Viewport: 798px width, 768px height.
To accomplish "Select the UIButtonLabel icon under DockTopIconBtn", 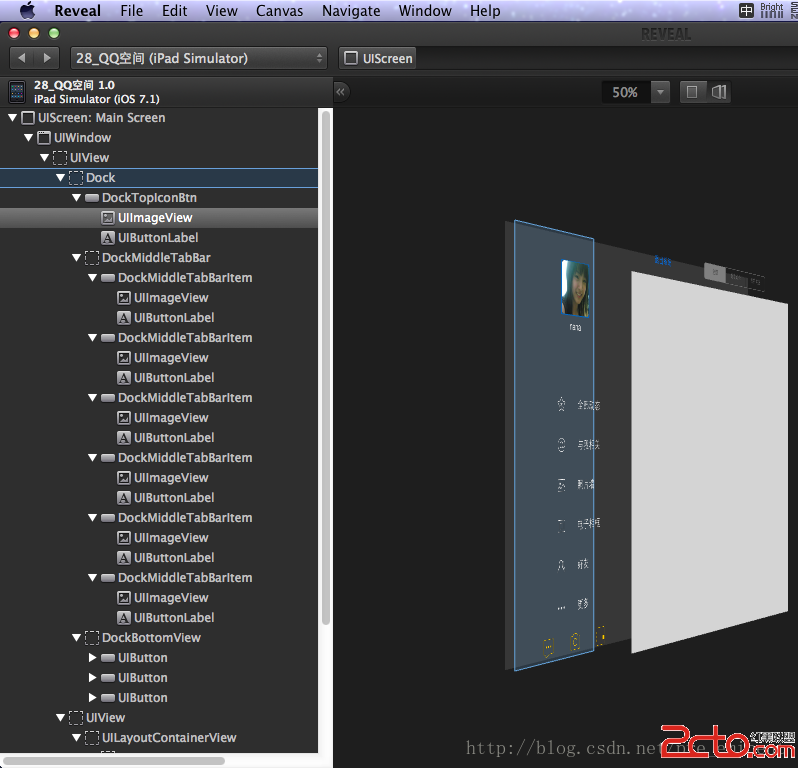I will click(108, 238).
